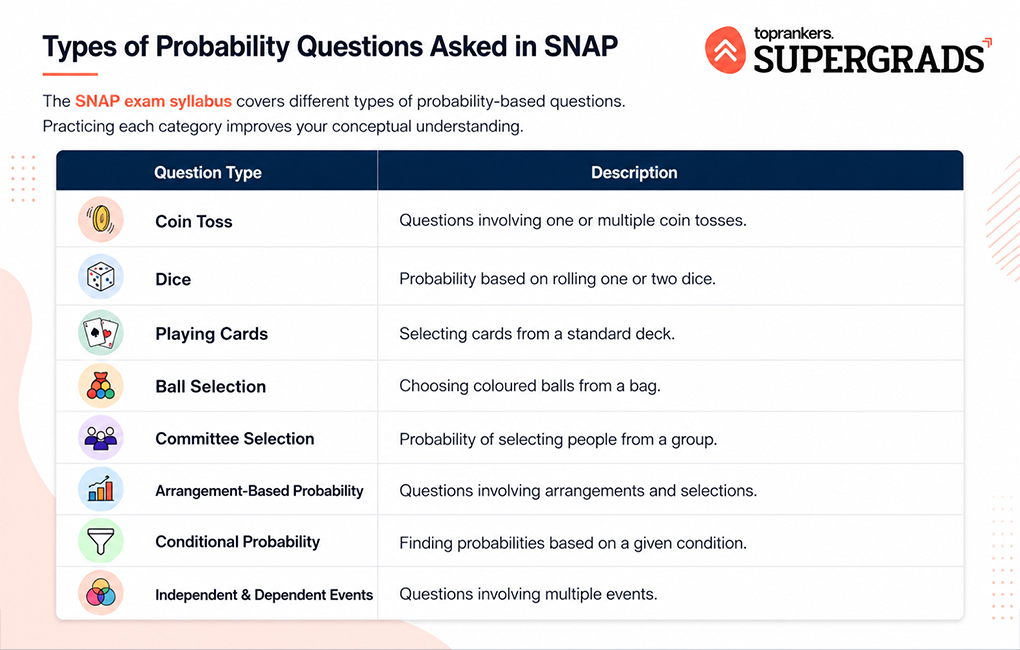Select the Playing Cards row label
The image size is (1020, 650).
click(x=211, y=334)
